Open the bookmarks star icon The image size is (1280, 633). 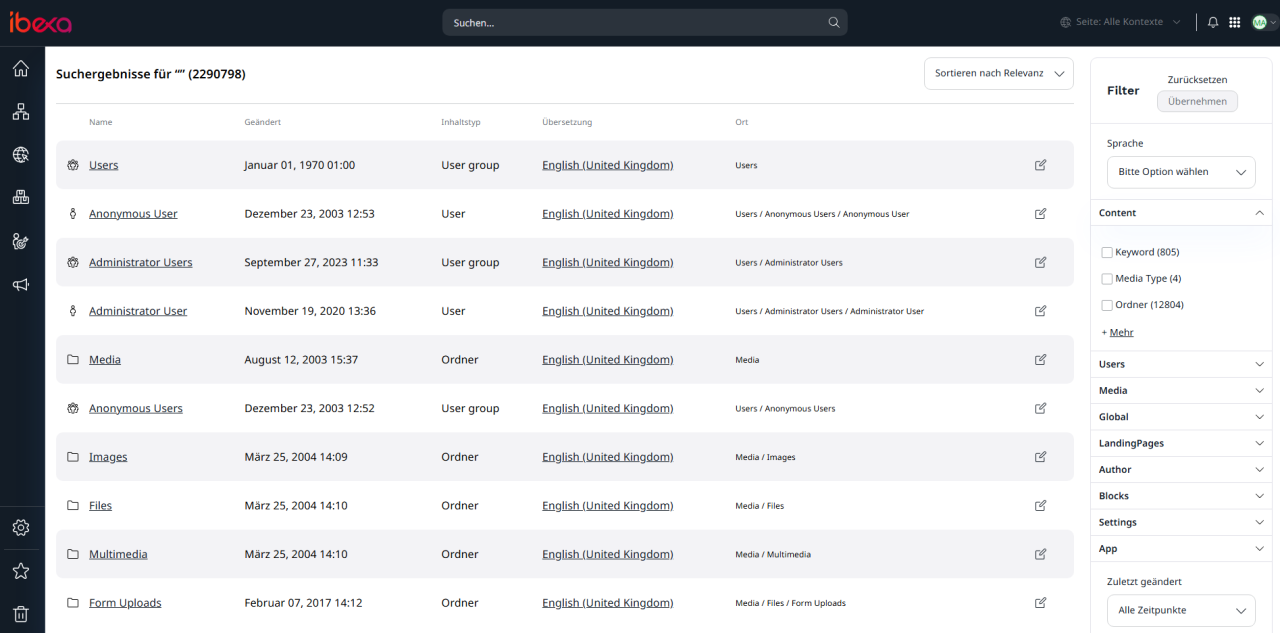[21, 571]
